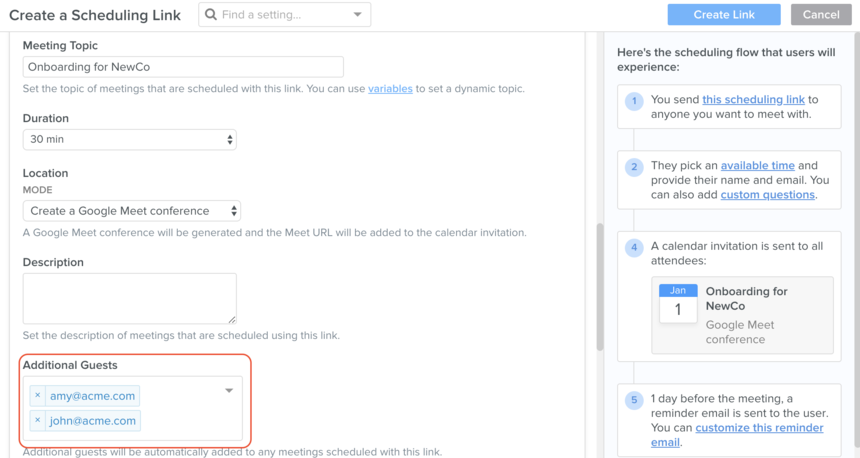Click the Meeting Topic input field
Viewport: 860px width, 458px height.
pos(183,67)
